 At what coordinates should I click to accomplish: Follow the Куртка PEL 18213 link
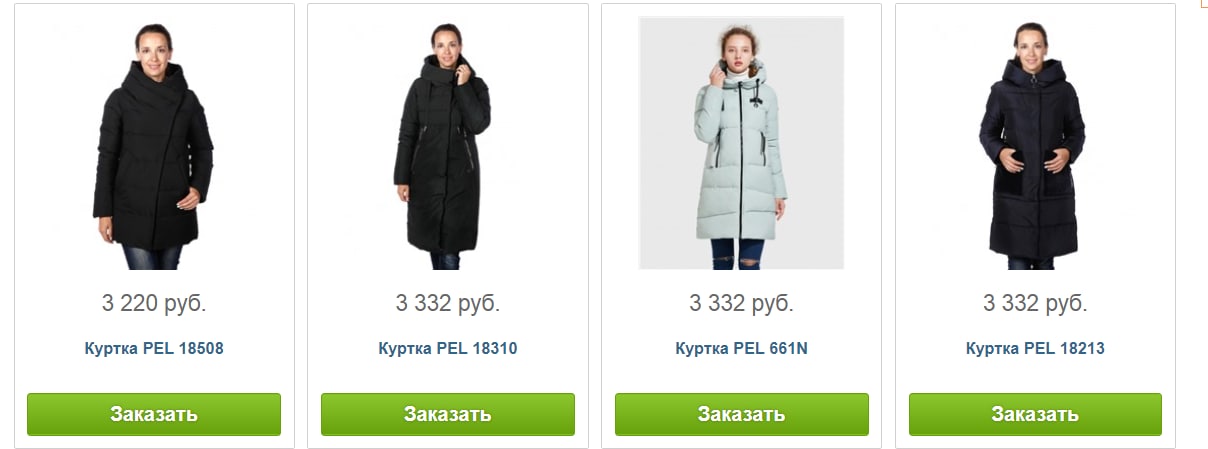(1035, 349)
